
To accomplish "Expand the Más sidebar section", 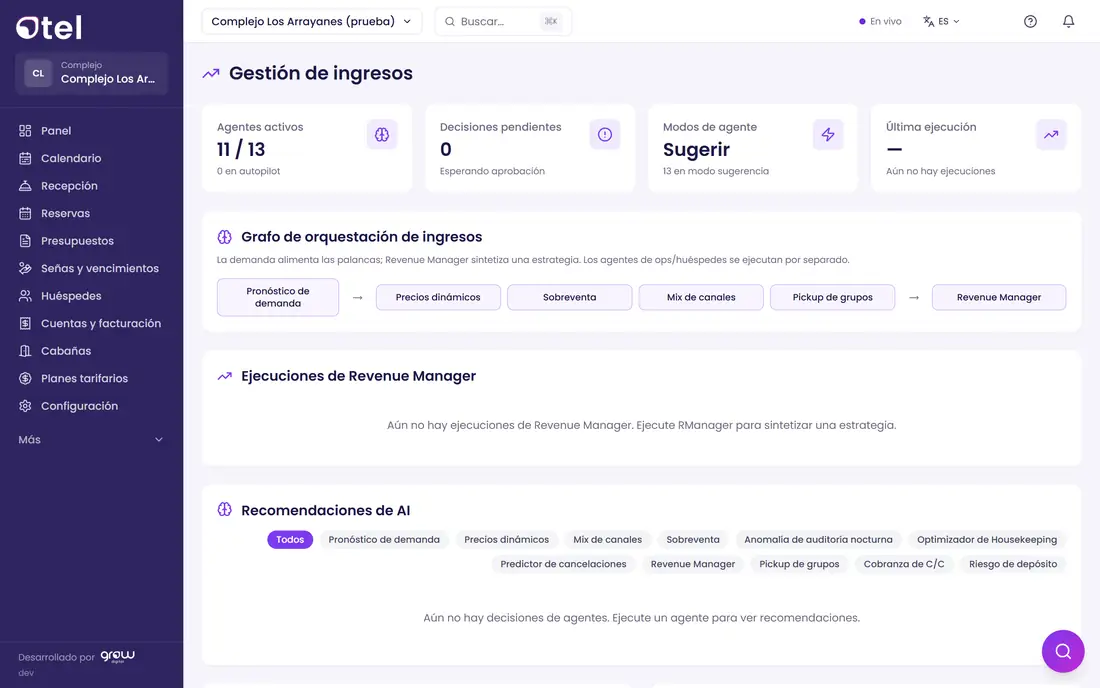I will [x=91, y=440].
